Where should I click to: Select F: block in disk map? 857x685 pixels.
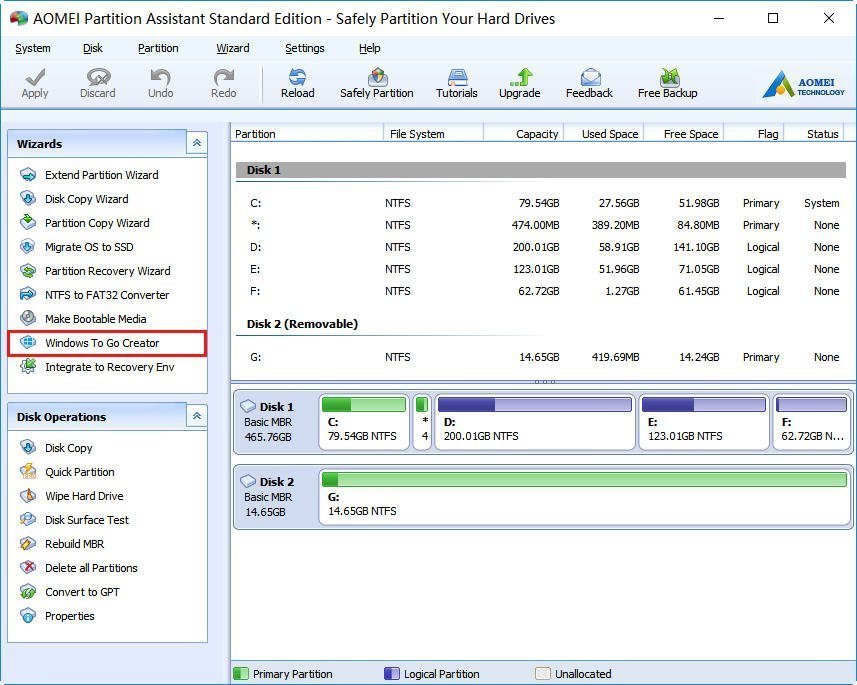[x=812, y=422]
